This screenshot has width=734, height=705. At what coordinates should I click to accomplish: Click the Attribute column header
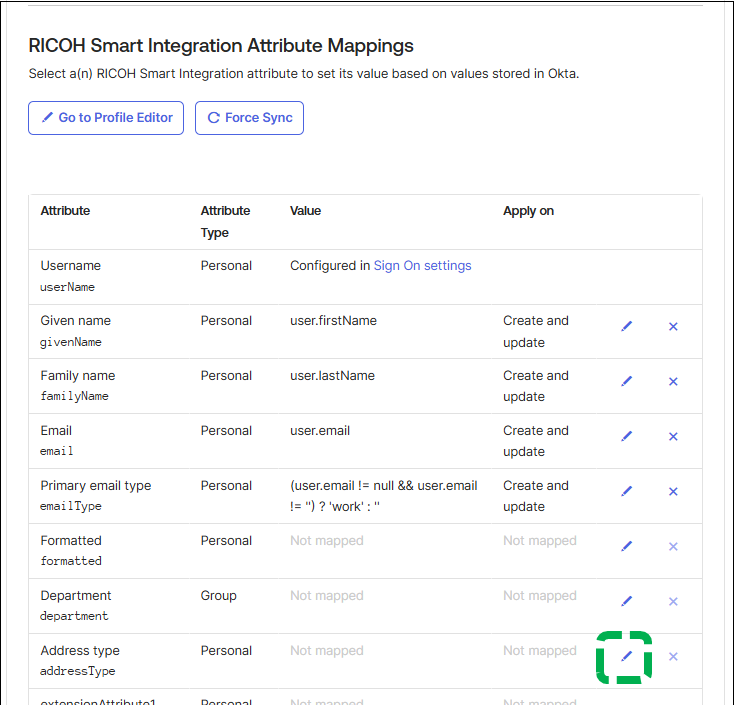click(65, 211)
